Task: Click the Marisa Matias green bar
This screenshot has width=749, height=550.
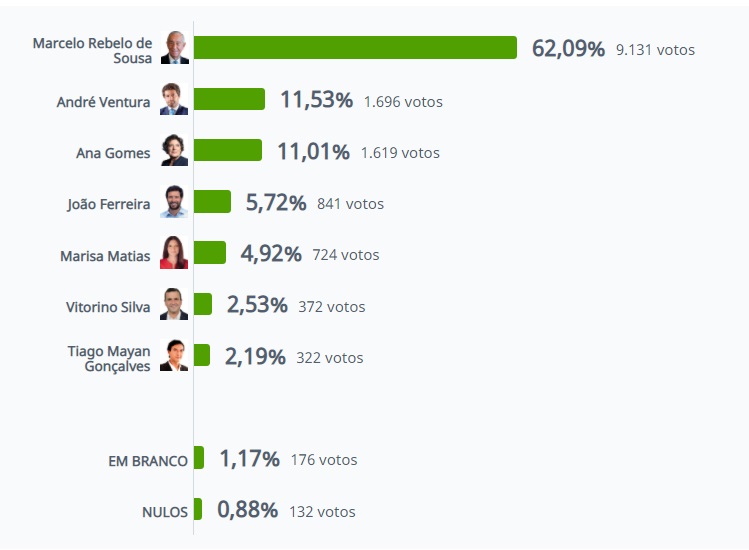Action: click(210, 253)
